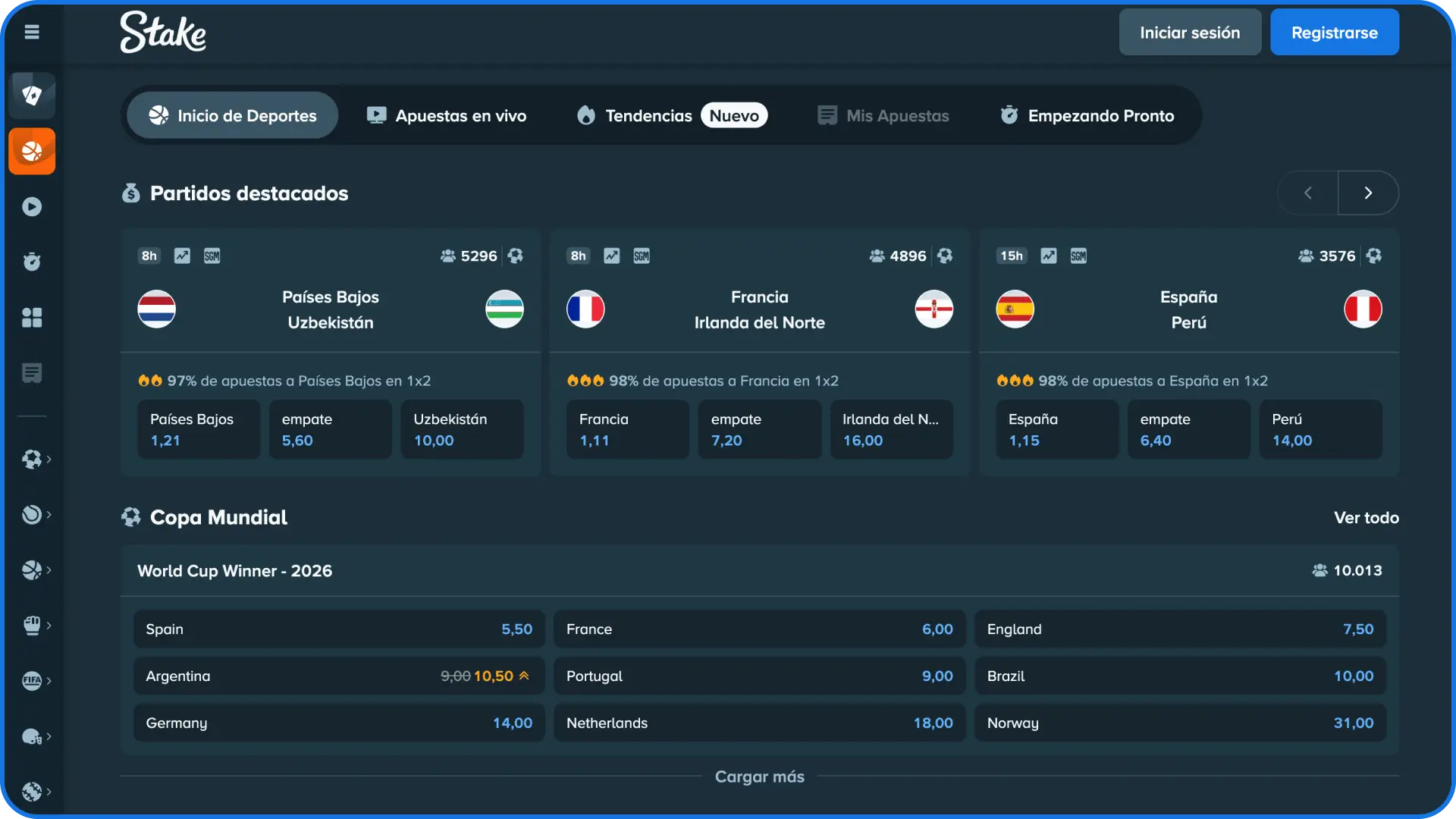1456x819 pixels.
Task: Click SGM icon on España match
Action: (x=1078, y=256)
